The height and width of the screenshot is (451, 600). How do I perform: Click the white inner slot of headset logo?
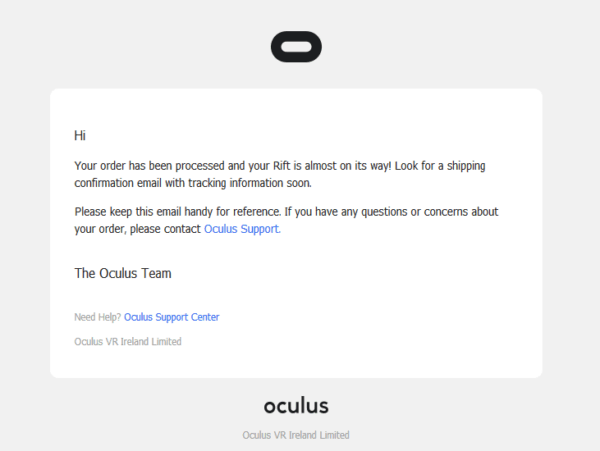296,47
